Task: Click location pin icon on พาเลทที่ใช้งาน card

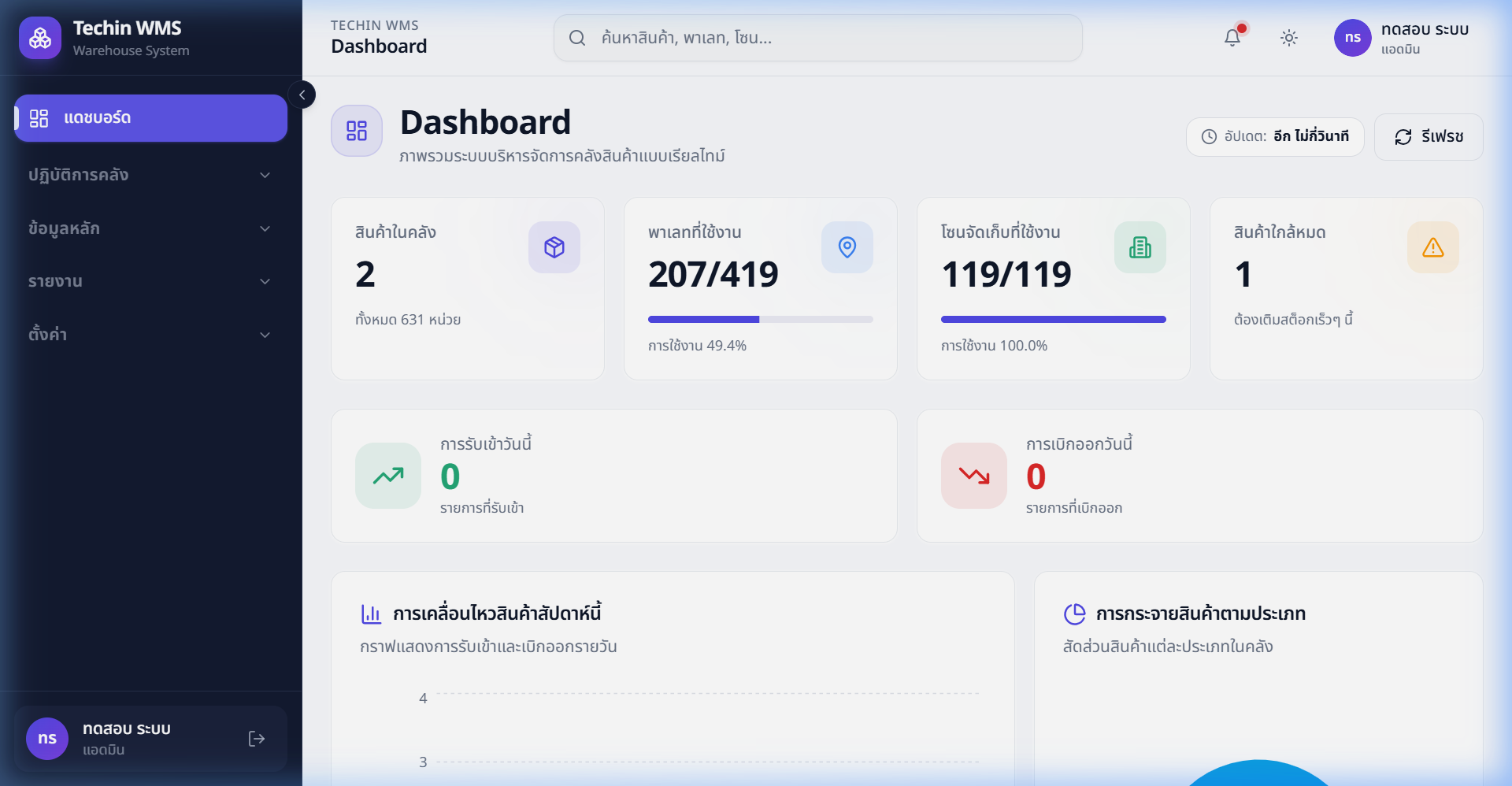Action: 847,247
